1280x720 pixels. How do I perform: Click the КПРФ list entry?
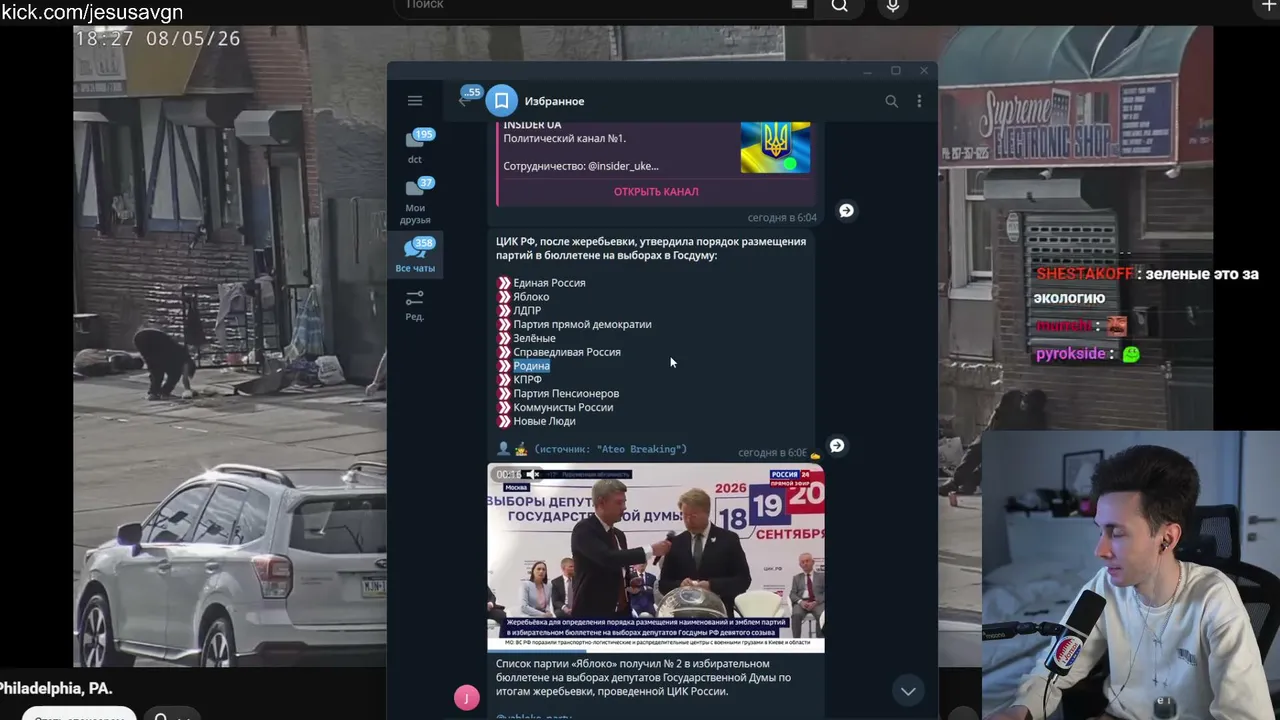[527, 380]
